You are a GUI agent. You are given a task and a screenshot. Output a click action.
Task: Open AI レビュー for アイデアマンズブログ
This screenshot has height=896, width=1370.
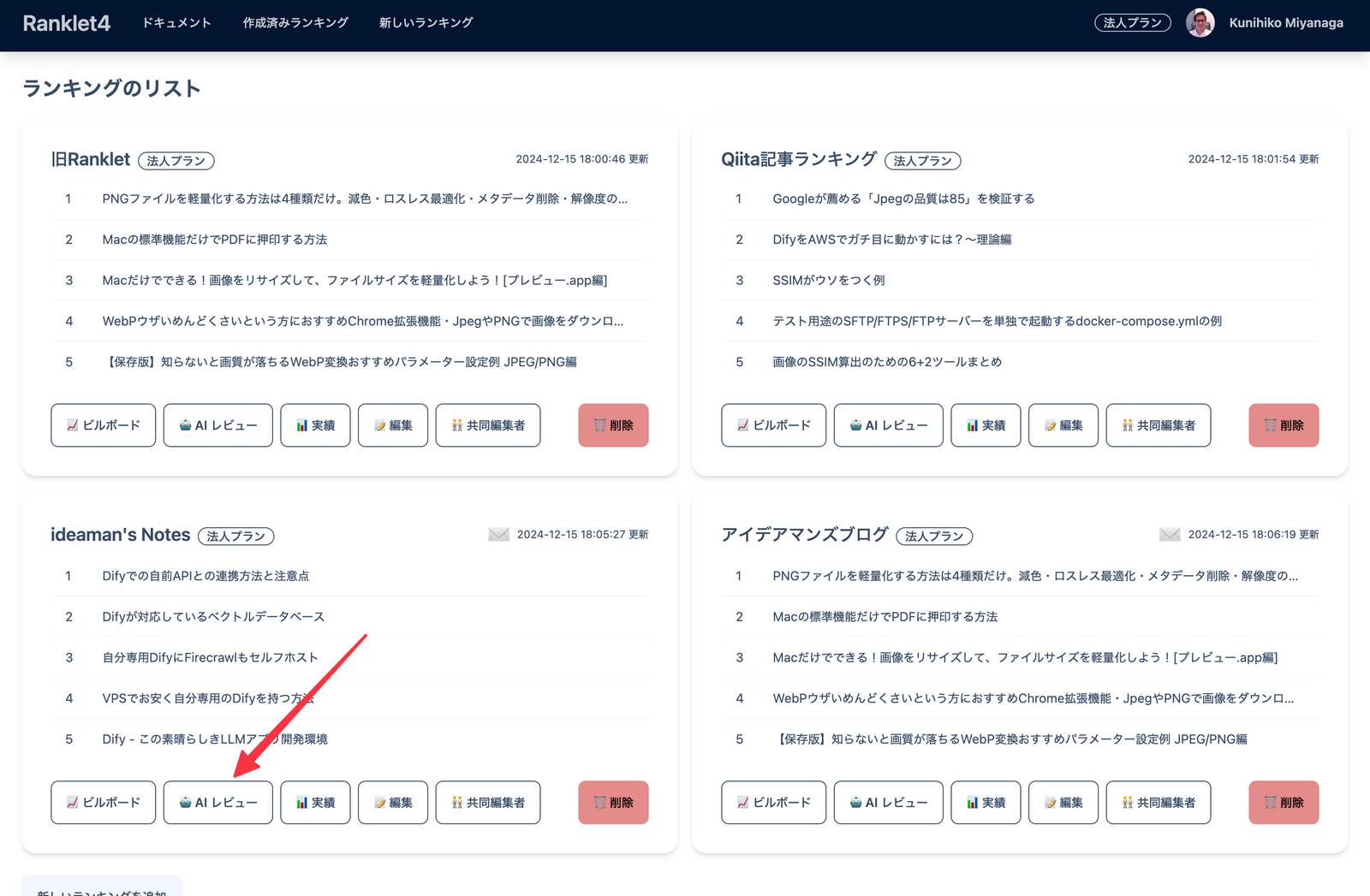pos(889,803)
